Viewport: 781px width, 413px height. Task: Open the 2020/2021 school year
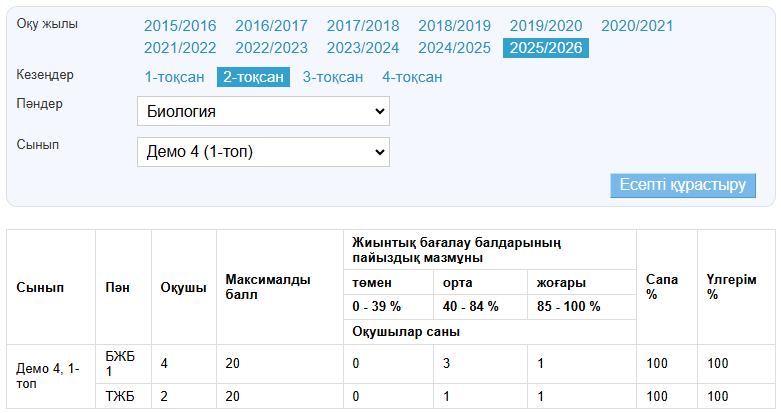(637, 26)
